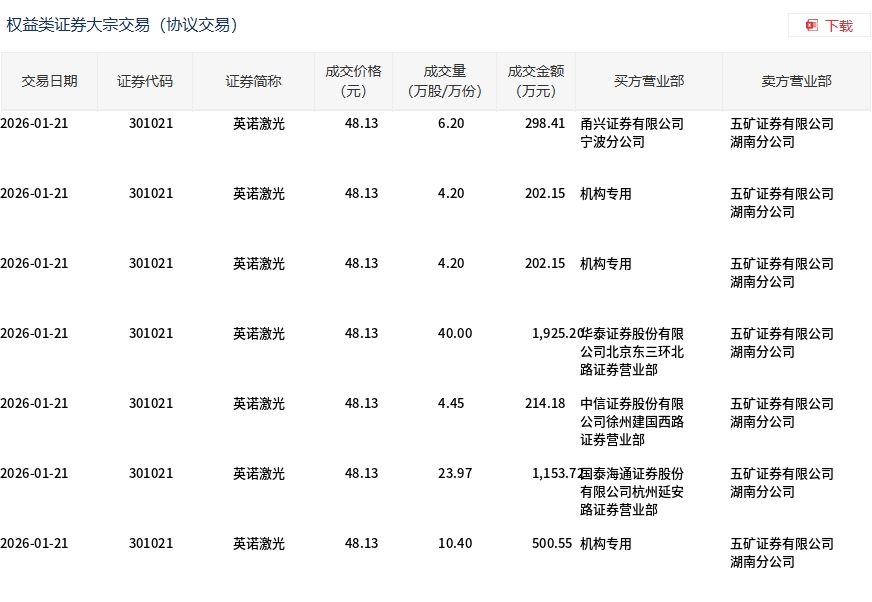Select the seller in the 298.41 row
Image resolution: width=872 pixels, height=602 pixels.
782,132
